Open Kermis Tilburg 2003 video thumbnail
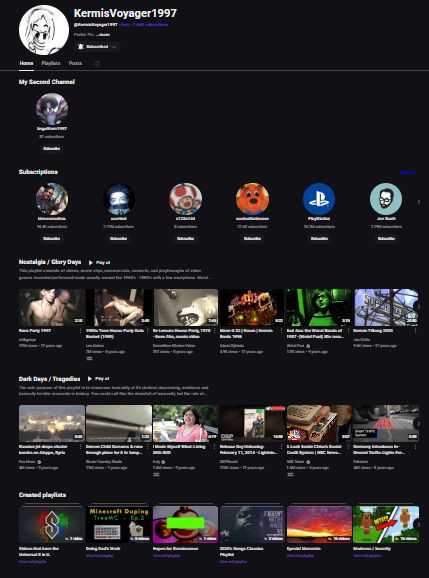This screenshot has height=578, width=429. coord(386,307)
